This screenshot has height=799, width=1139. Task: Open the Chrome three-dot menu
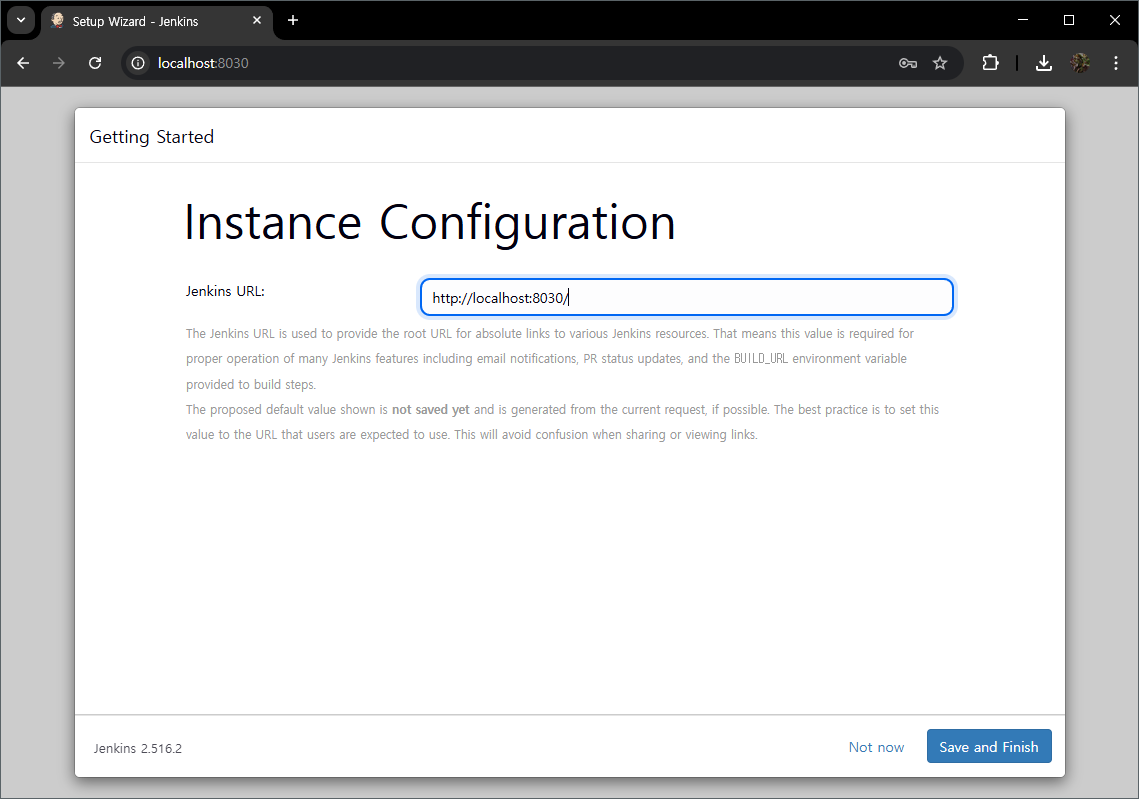point(1116,63)
